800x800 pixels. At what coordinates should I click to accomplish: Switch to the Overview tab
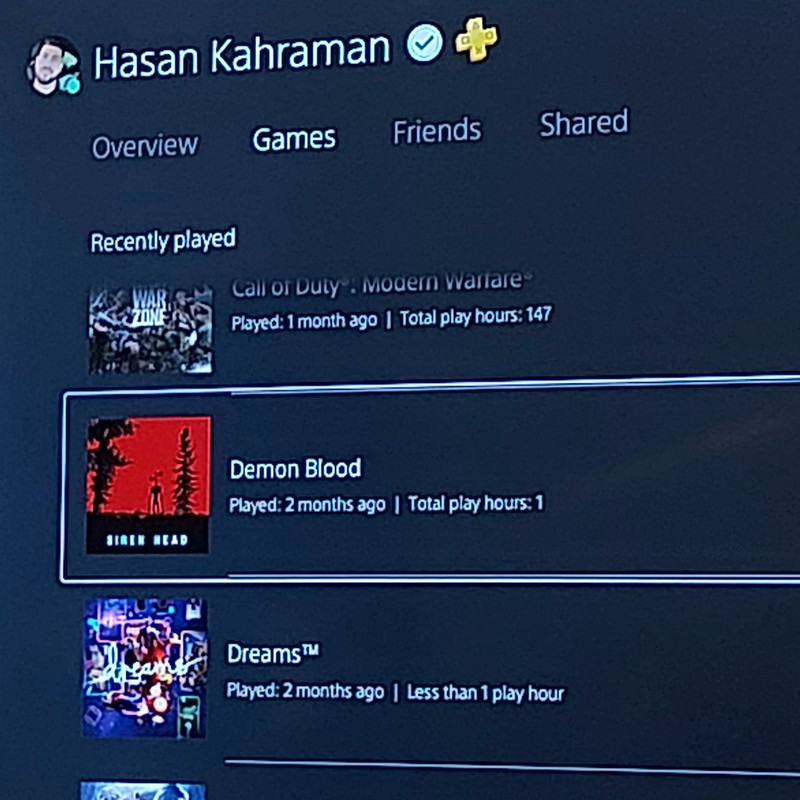pyautogui.click(x=145, y=146)
